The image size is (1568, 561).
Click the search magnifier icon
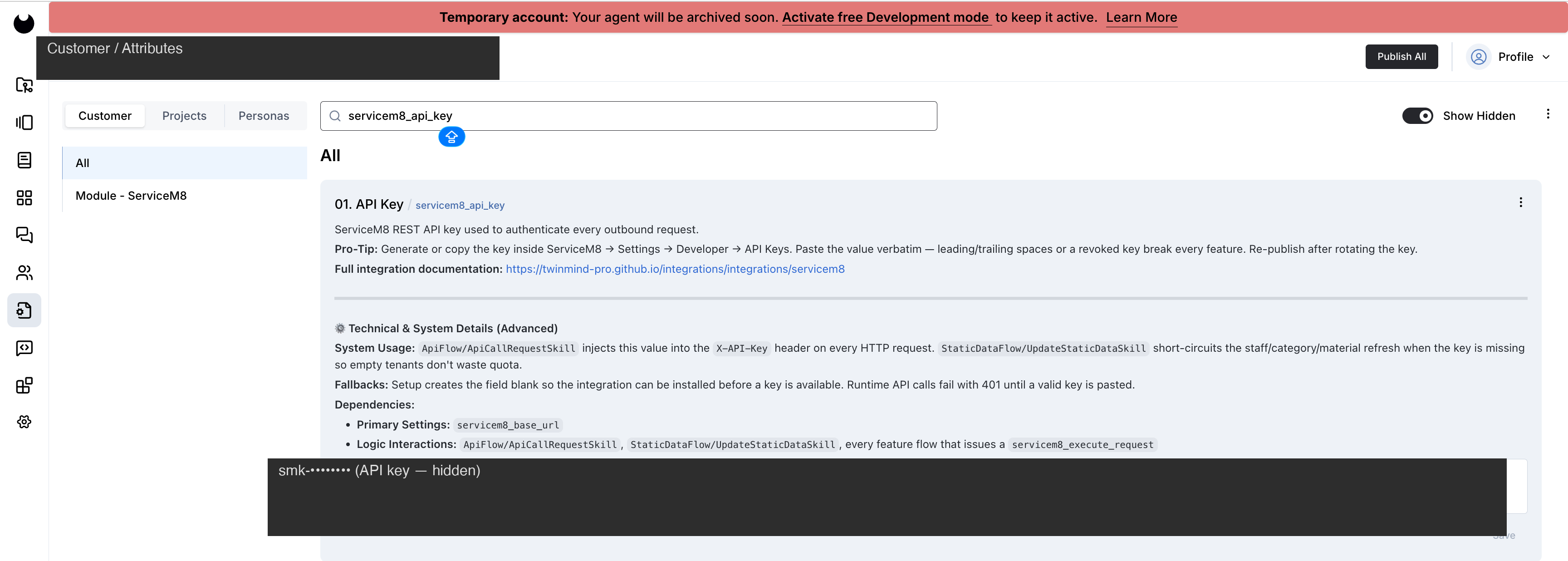click(335, 116)
